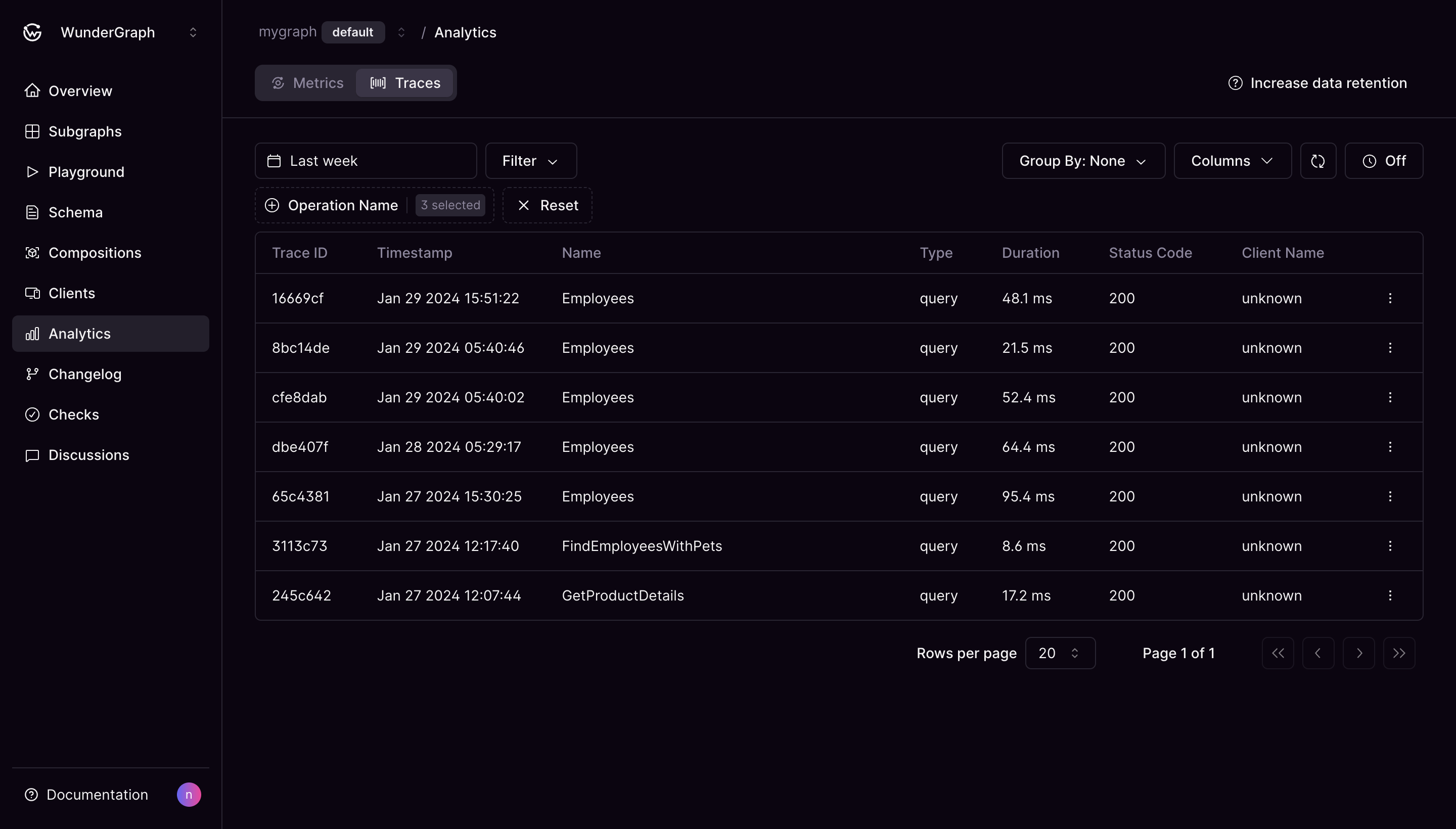
Task: Jump to the last page double-arrow
Action: tap(1398, 653)
